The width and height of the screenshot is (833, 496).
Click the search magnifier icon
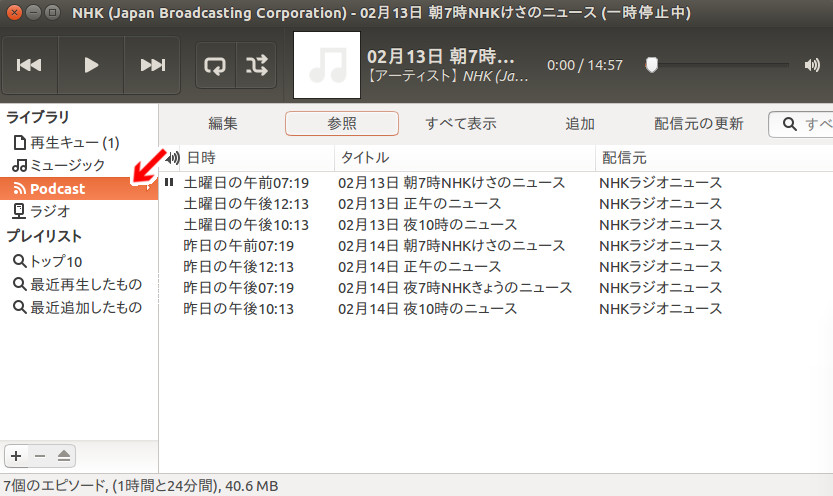click(x=789, y=124)
